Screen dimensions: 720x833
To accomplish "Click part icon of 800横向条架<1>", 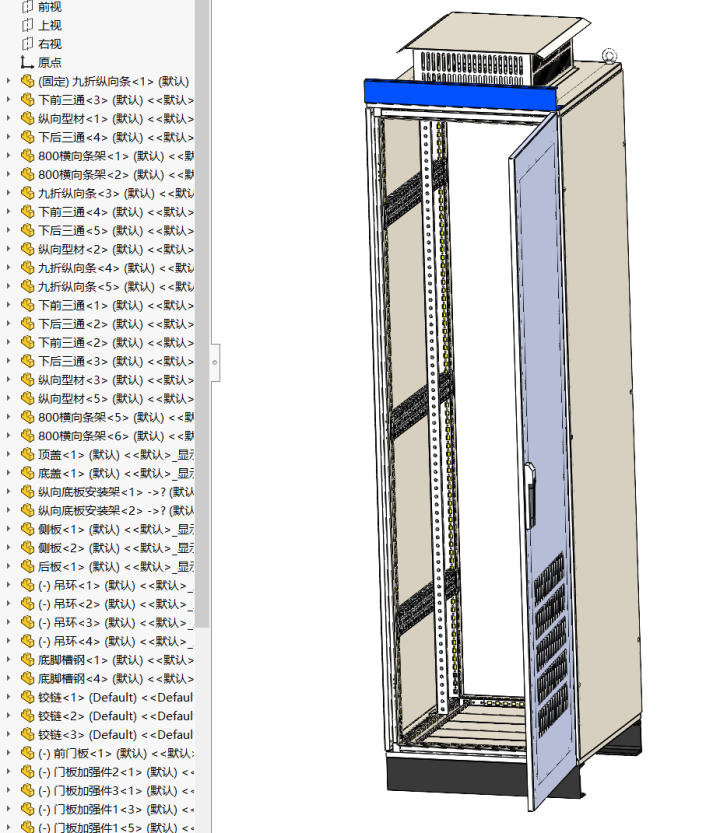I will tap(28, 156).
